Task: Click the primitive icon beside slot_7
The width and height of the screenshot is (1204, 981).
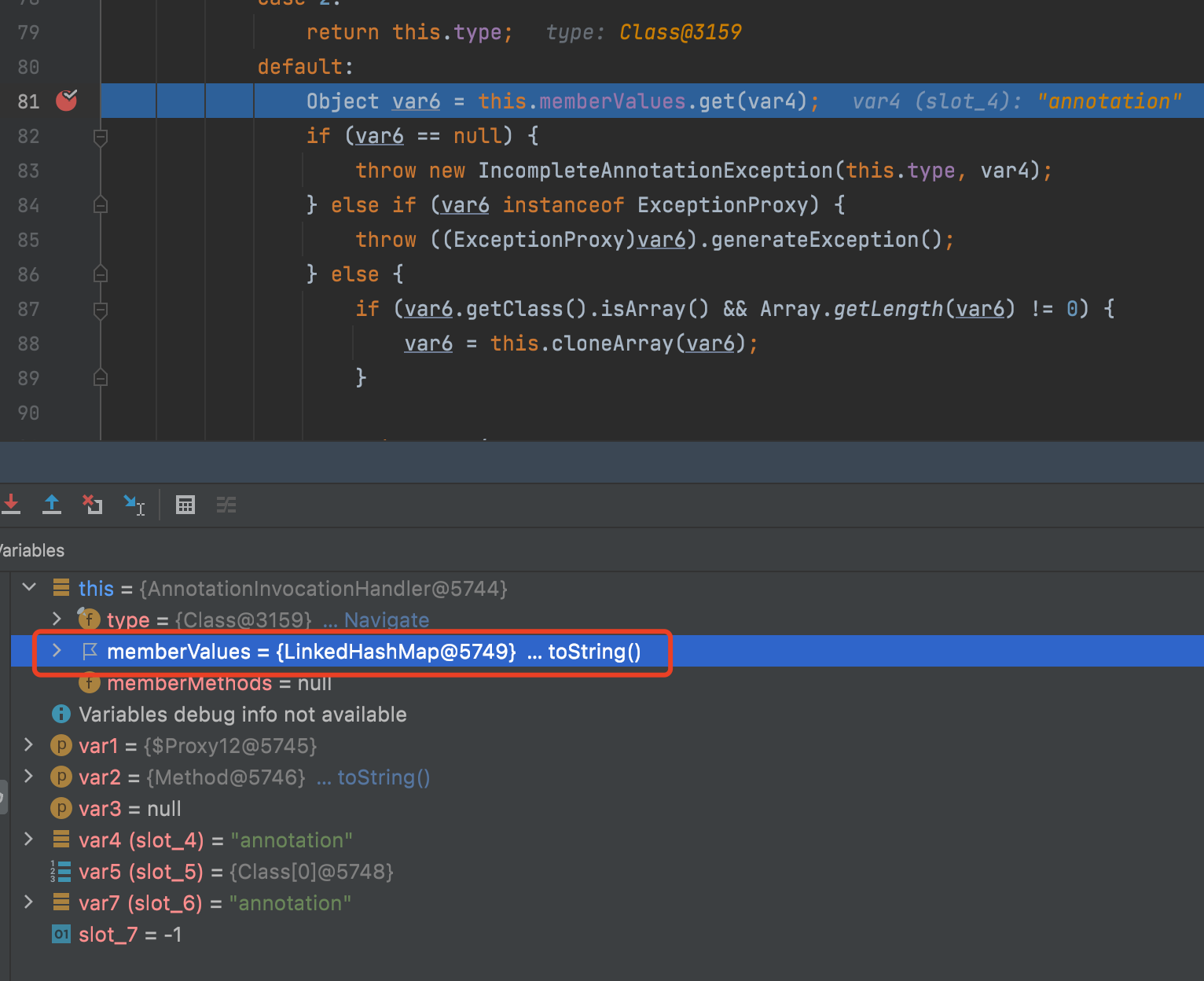Action: 61,934
